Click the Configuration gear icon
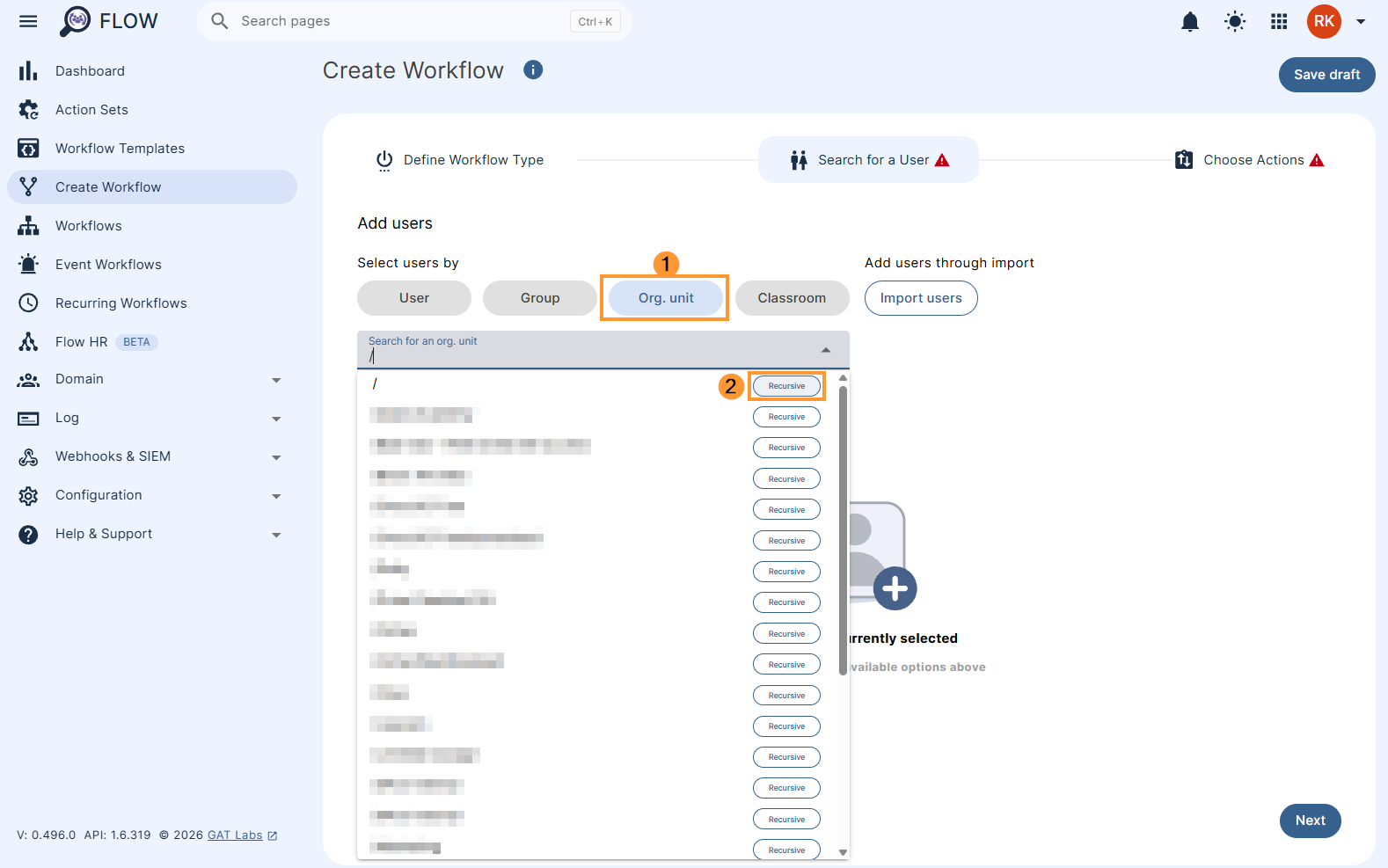The width and height of the screenshot is (1388, 868). 28,496
